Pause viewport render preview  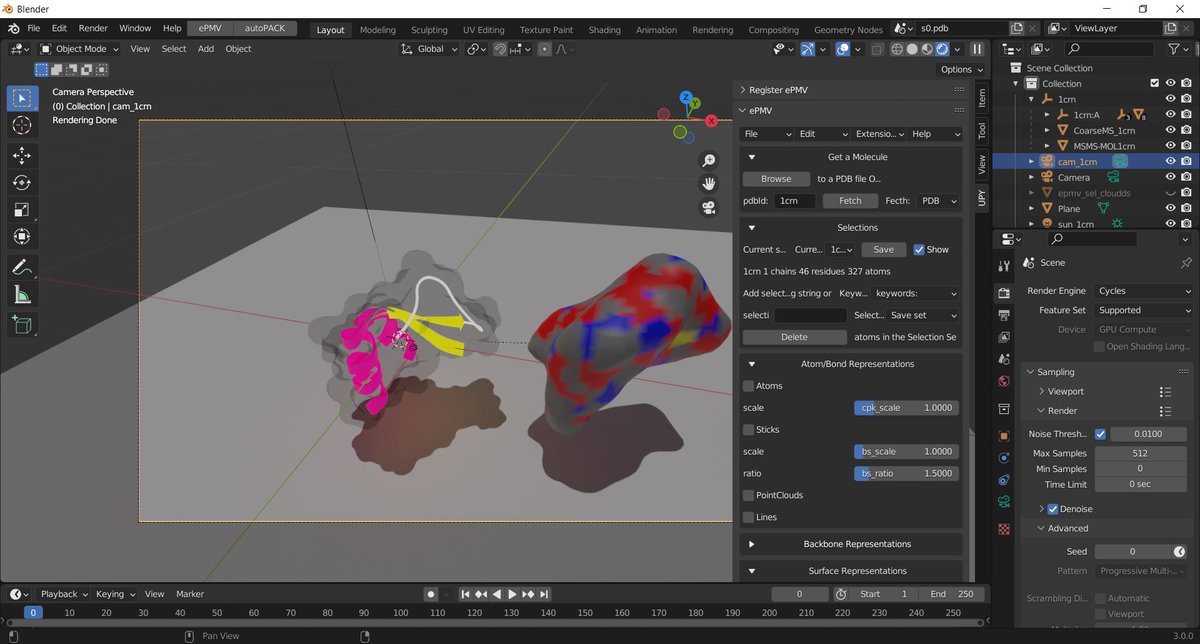click(977, 49)
